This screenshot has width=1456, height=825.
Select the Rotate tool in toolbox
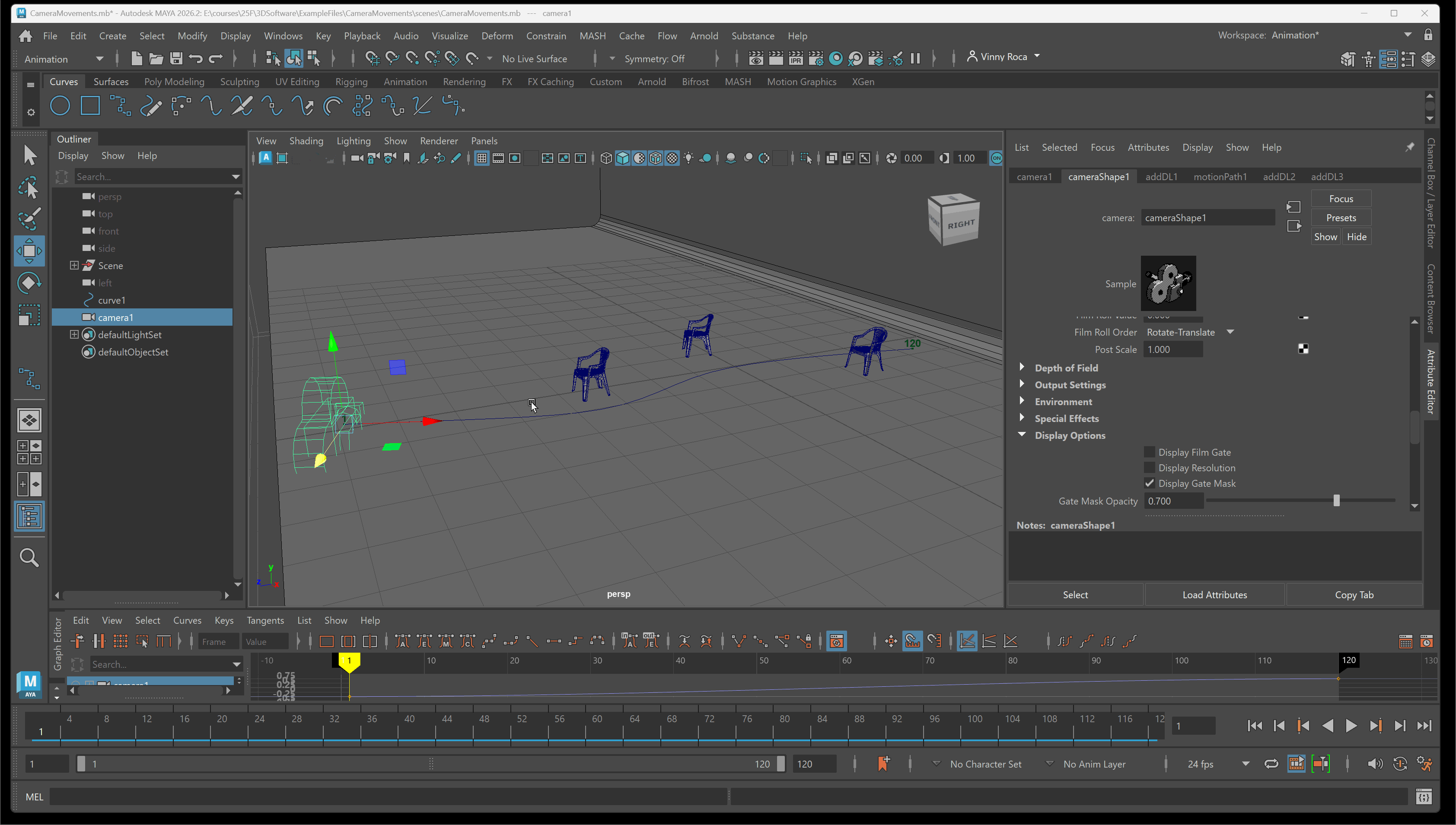point(29,282)
